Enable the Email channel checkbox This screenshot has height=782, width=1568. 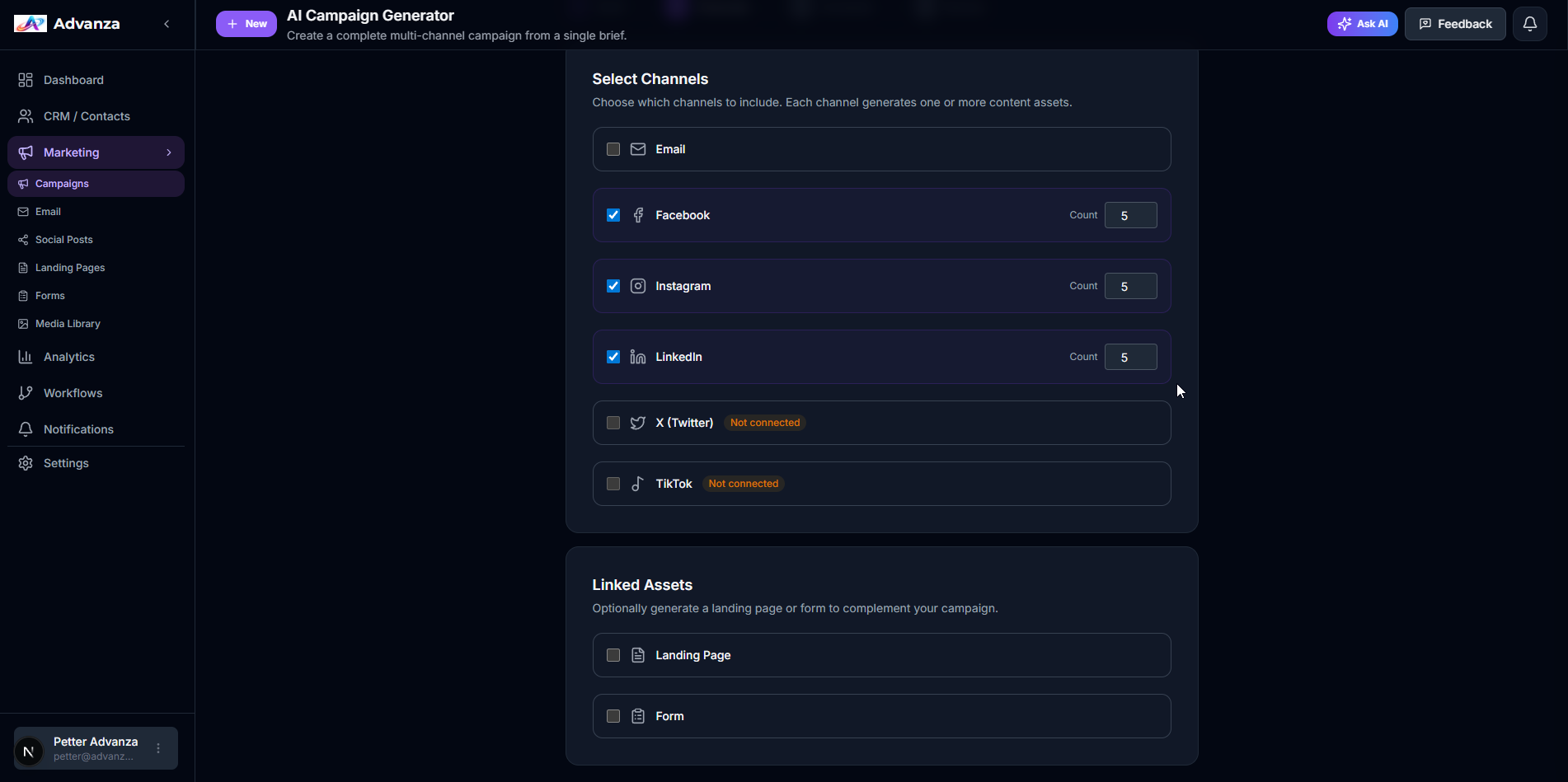(613, 149)
